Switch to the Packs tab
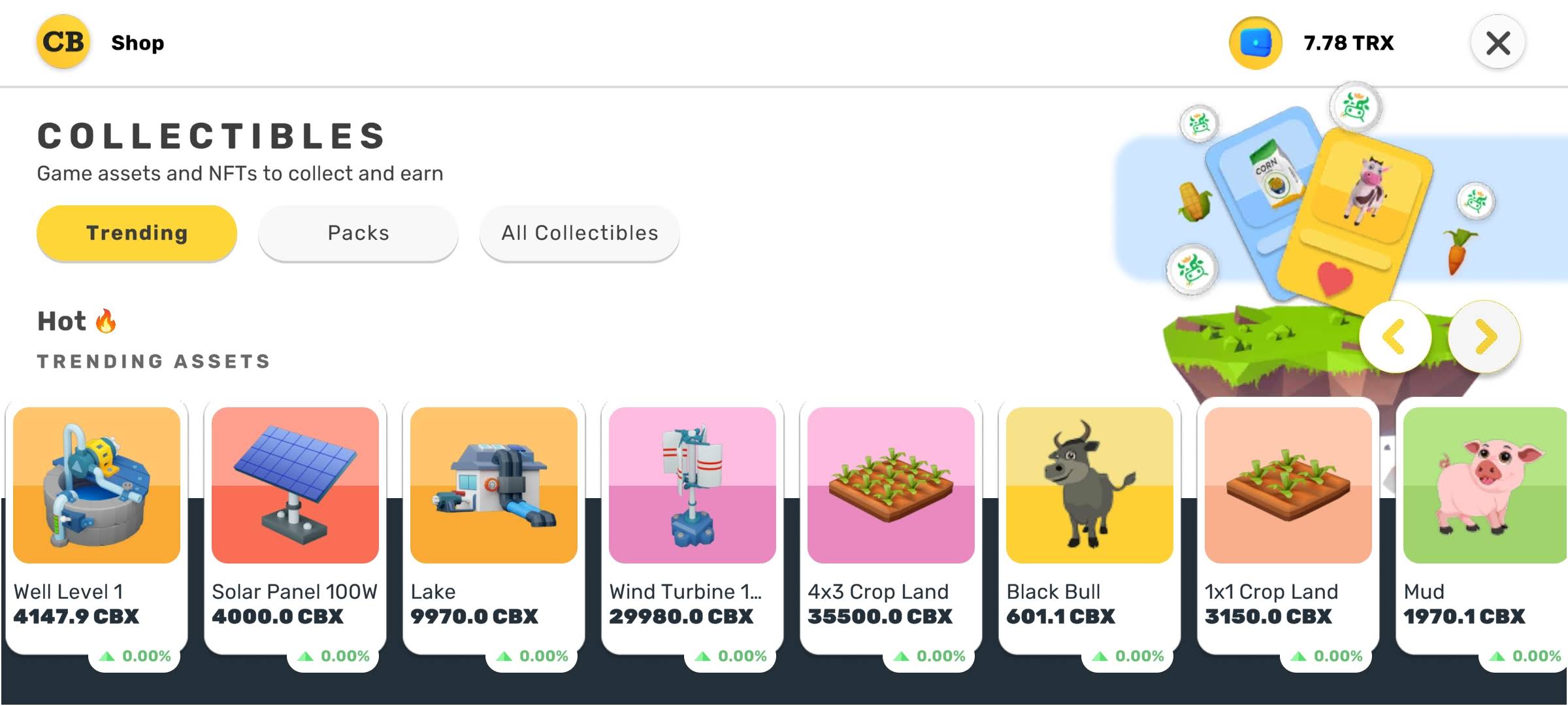 pos(358,233)
